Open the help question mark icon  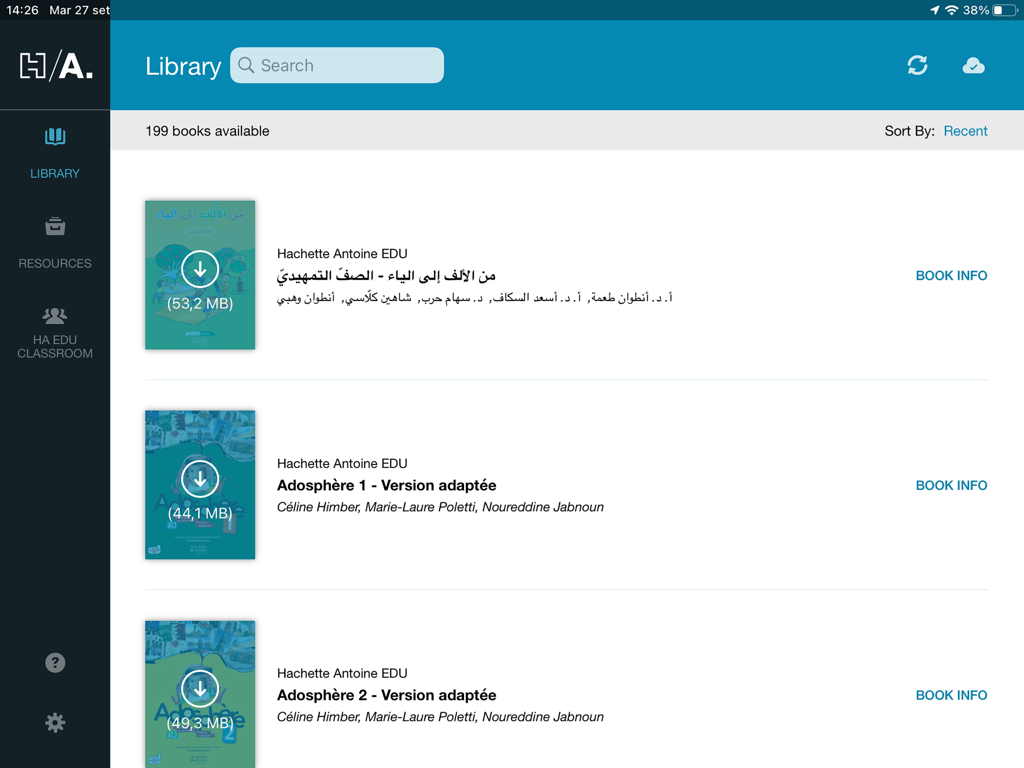pyautogui.click(x=55, y=663)
